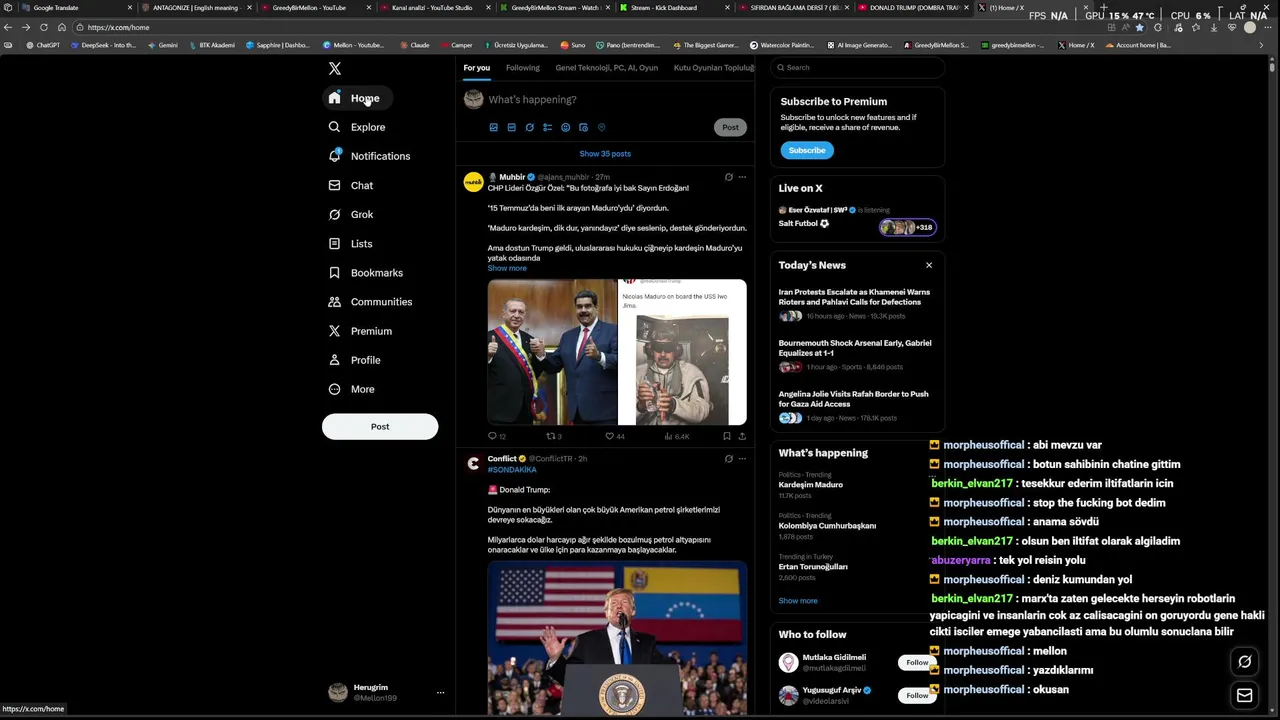Screen dimensions: 1280x720
Task: Select the For you tab
Action: pos(476,67)
